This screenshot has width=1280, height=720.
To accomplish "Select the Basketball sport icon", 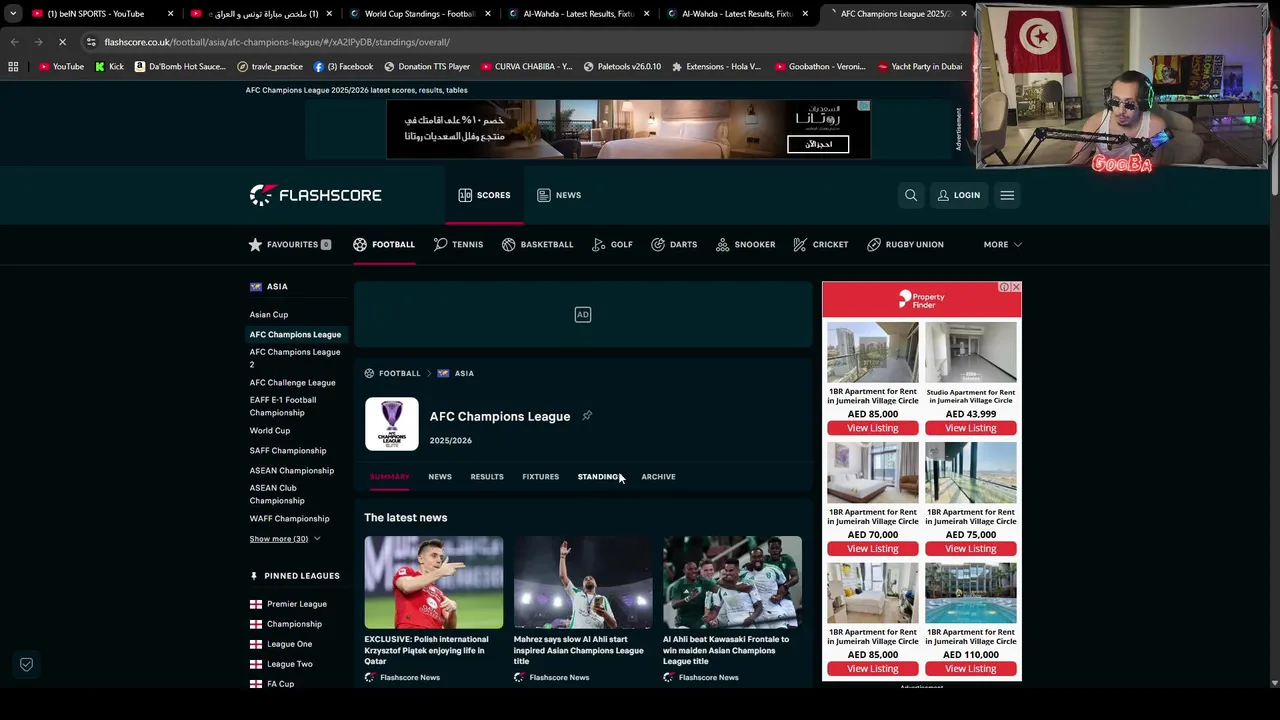I will coord(509,244).
